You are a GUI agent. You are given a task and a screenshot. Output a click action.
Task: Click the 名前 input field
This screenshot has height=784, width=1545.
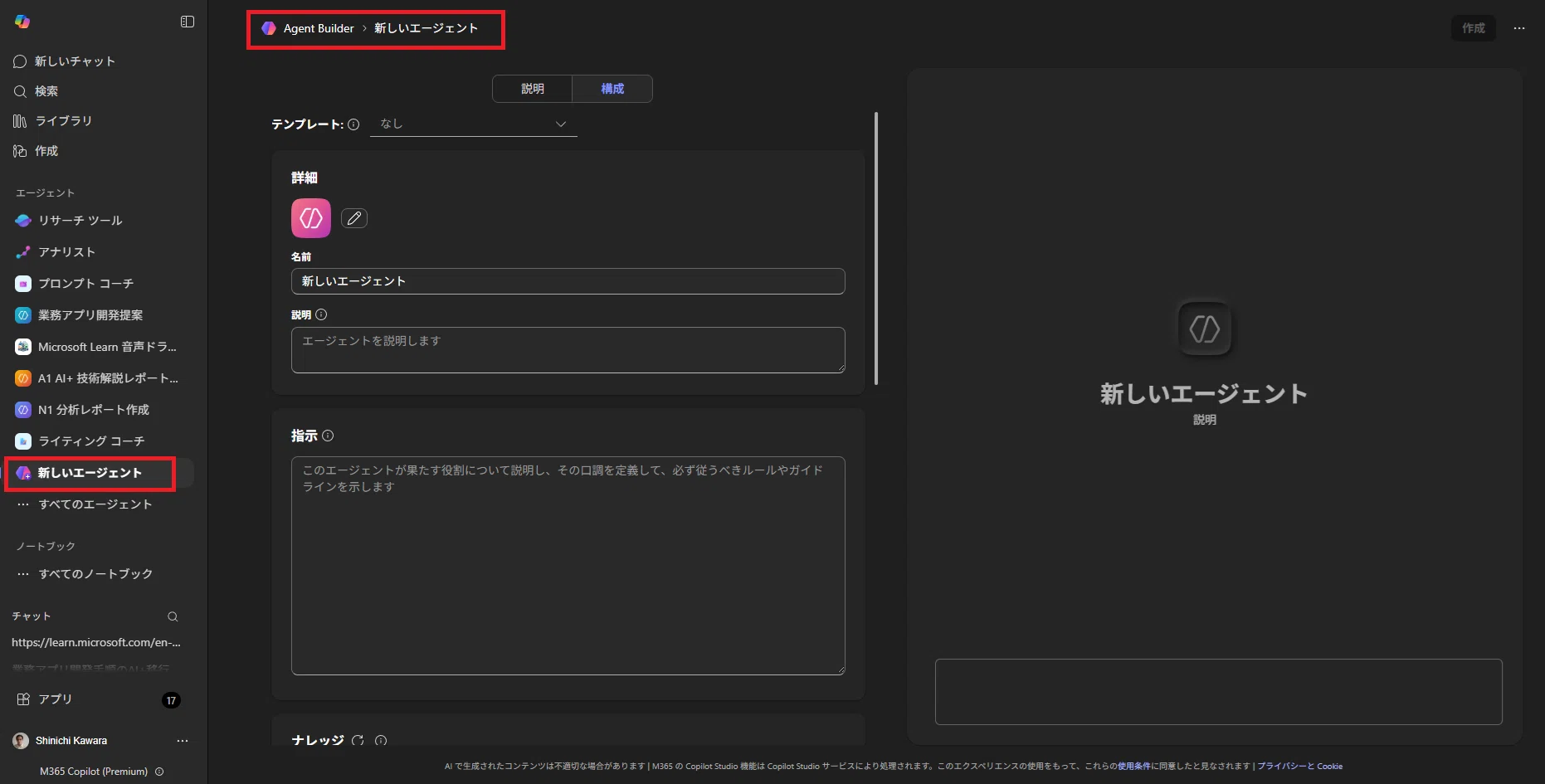click(568, 281)
